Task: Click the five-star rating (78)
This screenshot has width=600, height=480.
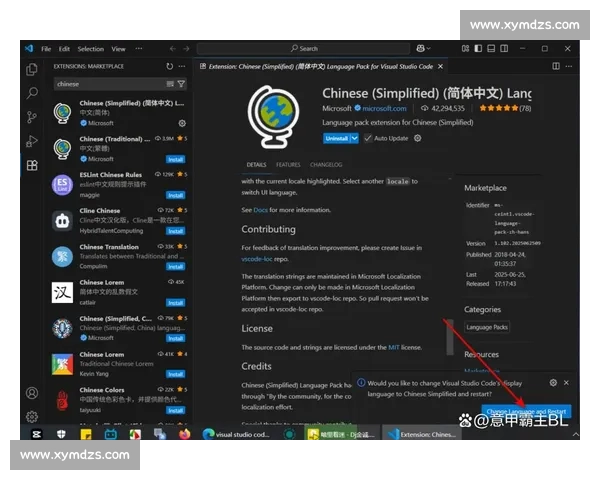Action: pyautogui.click(x=505, y=108)
